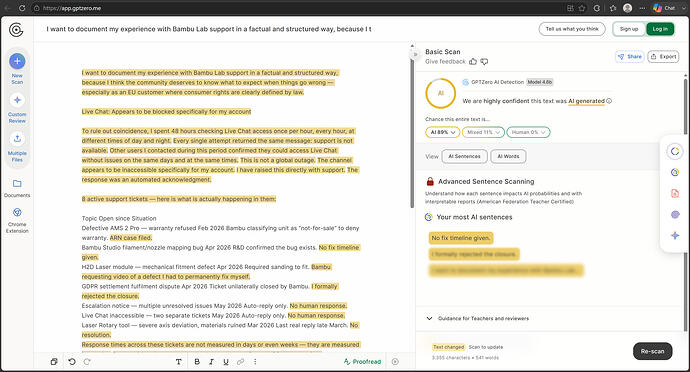This screenshot has width=690, height=372.
Task: Give thumbs down feedback
Action: 484,62
